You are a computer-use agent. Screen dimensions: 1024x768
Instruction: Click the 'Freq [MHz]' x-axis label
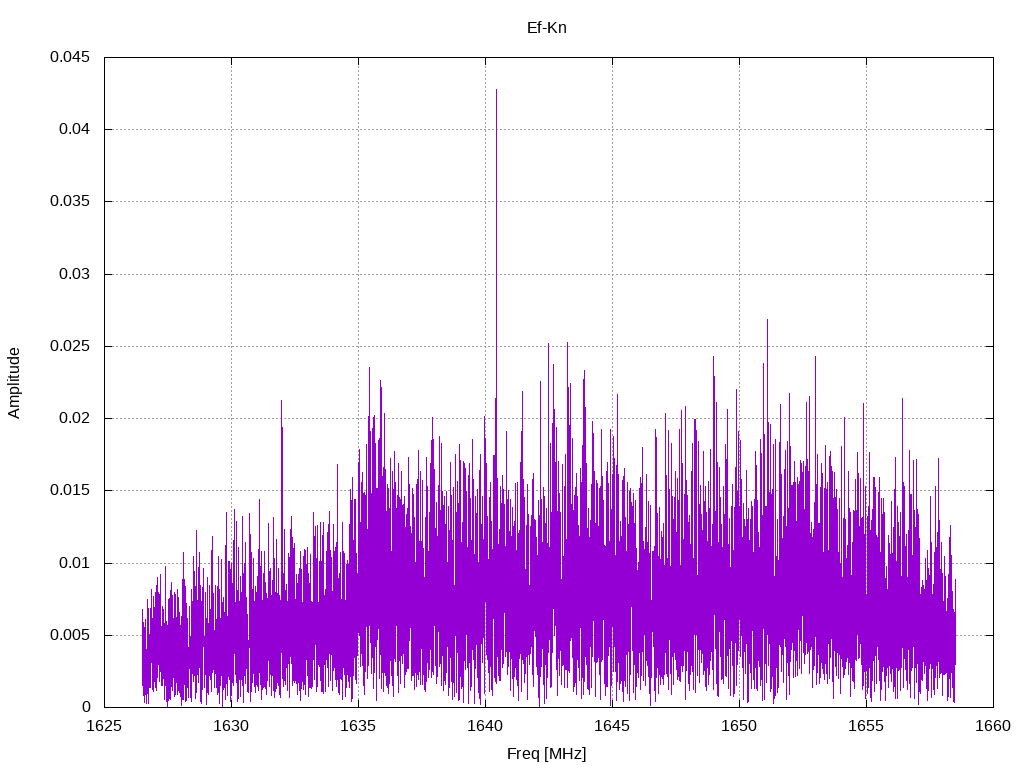tap(547, 754)
